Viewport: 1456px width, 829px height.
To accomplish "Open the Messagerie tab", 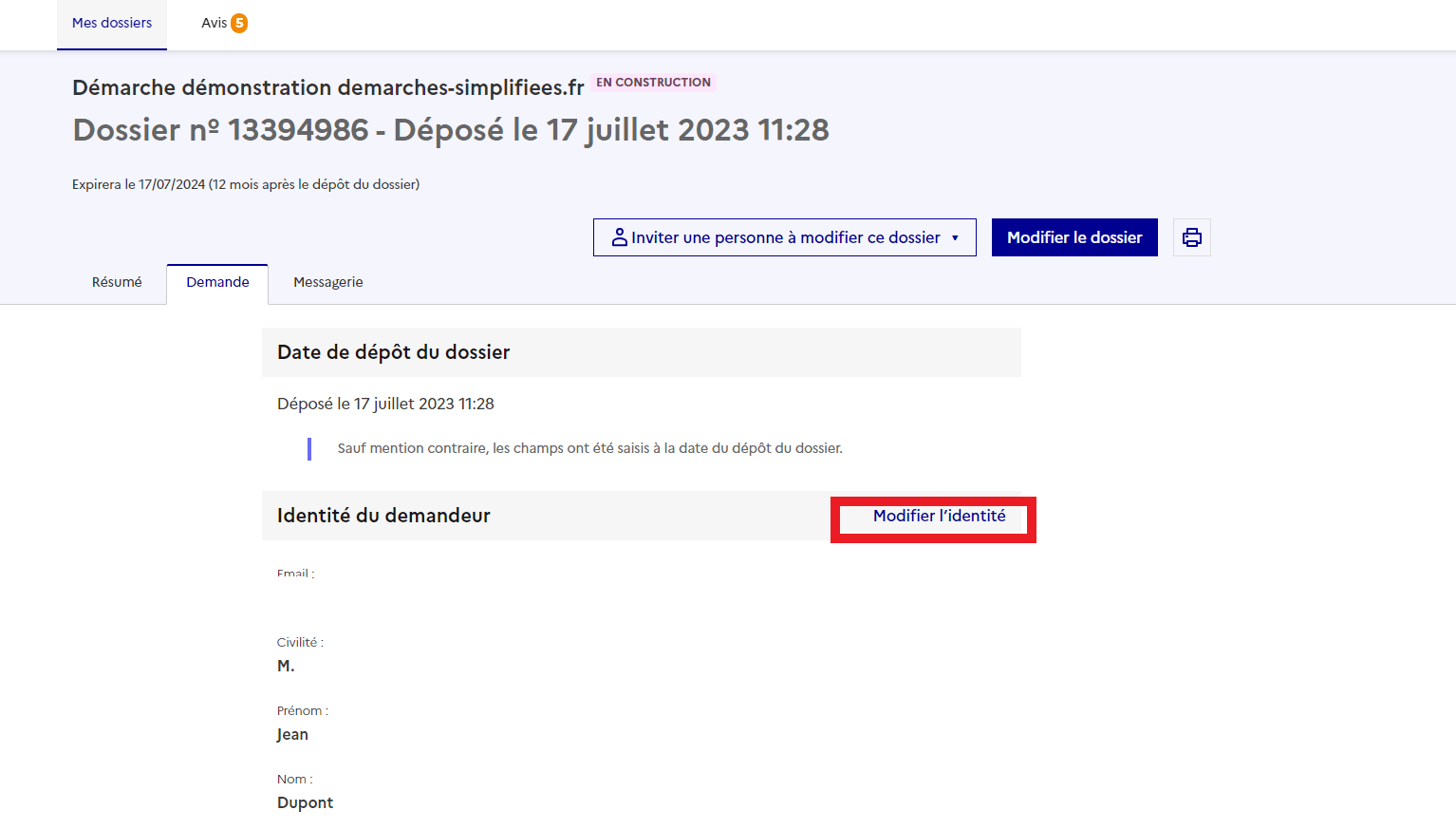I will (327, 282).
